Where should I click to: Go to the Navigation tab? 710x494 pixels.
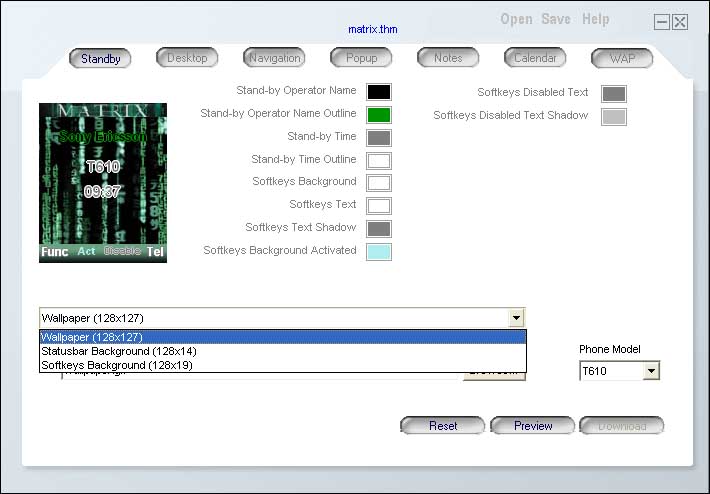[x=274, y=58]
